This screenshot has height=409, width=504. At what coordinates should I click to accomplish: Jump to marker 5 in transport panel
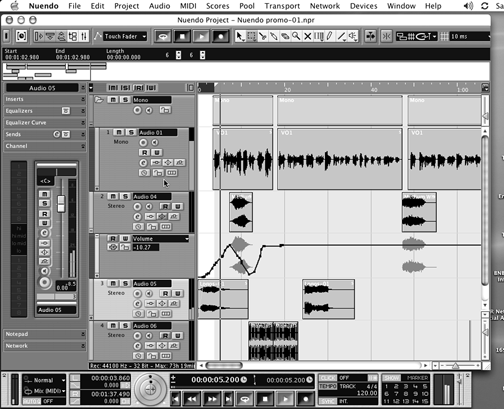pyautogui.click(x=425, y=387)
